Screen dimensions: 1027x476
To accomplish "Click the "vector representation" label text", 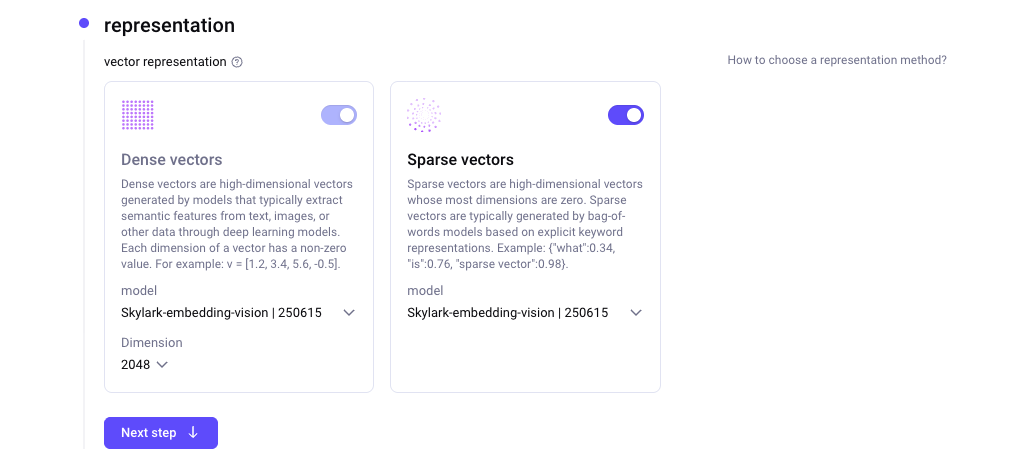I will [165, 62].
